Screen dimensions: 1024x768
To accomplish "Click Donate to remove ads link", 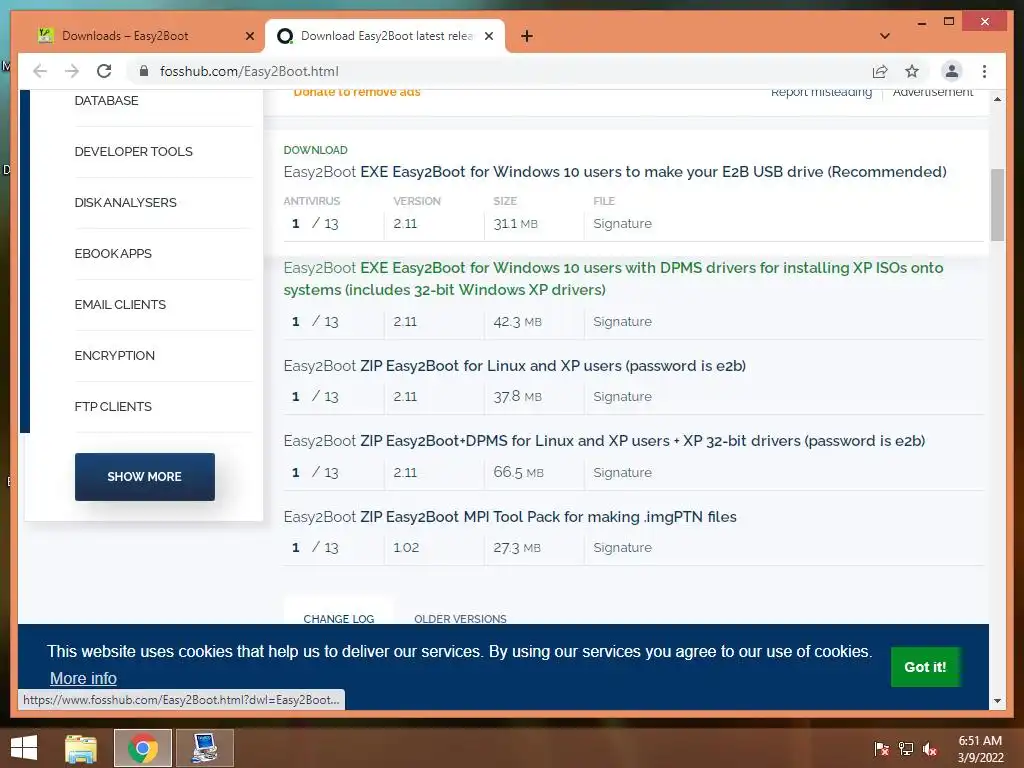I will (357, 92).
